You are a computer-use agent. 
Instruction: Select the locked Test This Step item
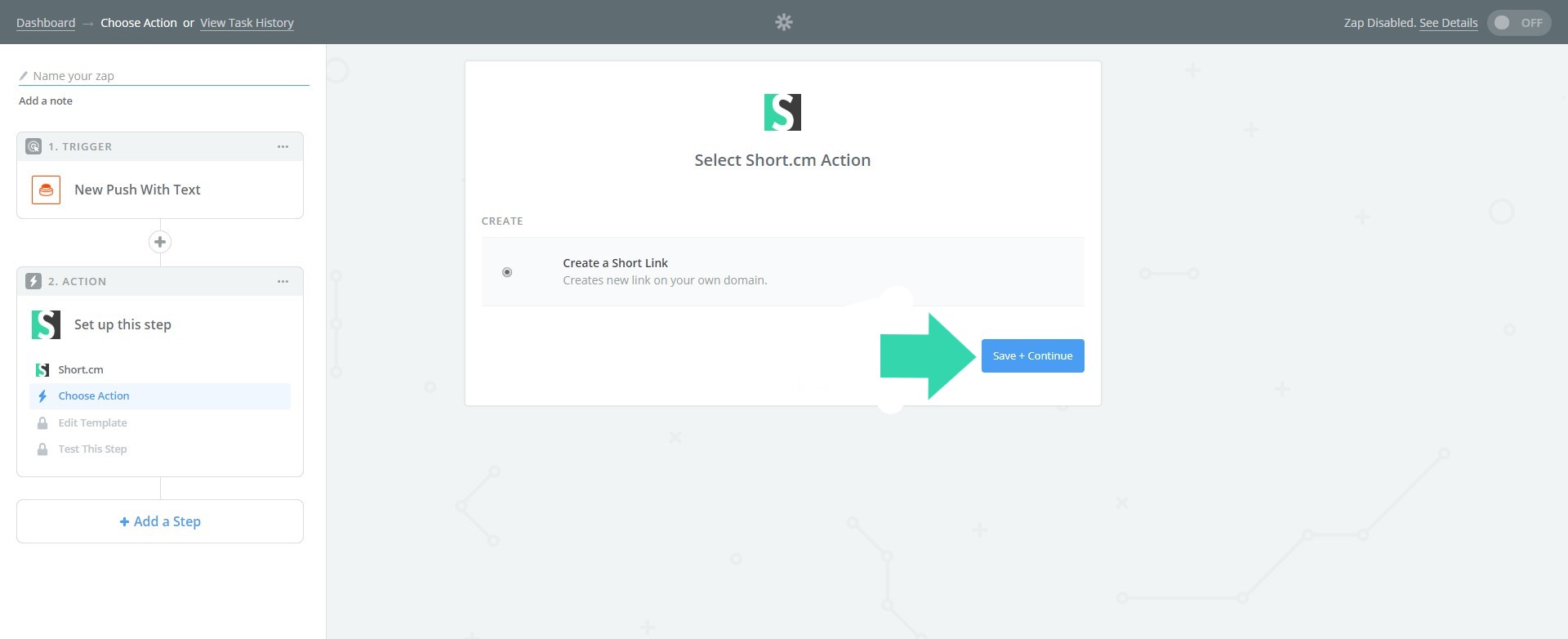pyautogui.click(x=92, y=449)
